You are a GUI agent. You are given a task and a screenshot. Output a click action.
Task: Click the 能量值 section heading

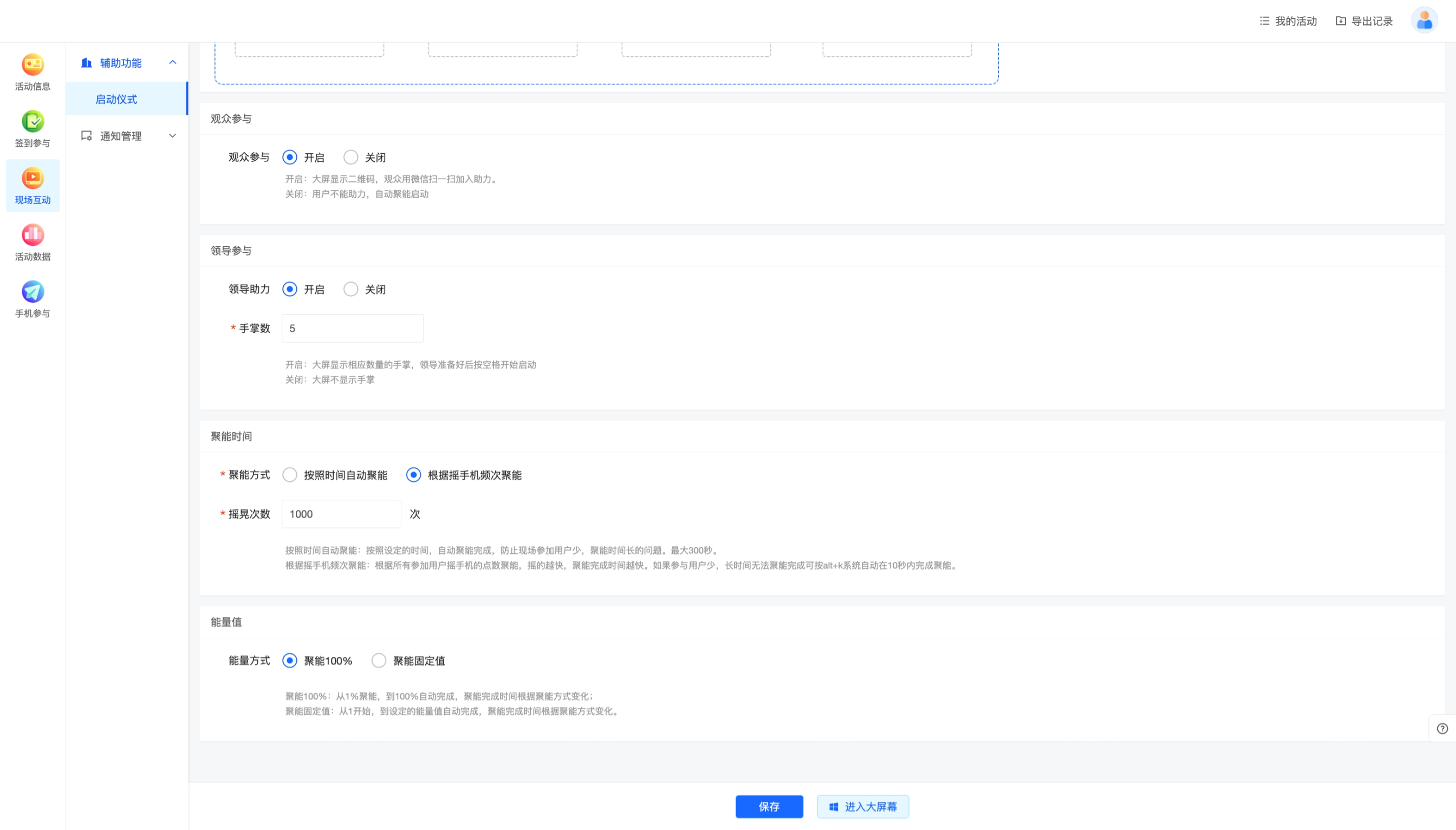click(226, 622)
